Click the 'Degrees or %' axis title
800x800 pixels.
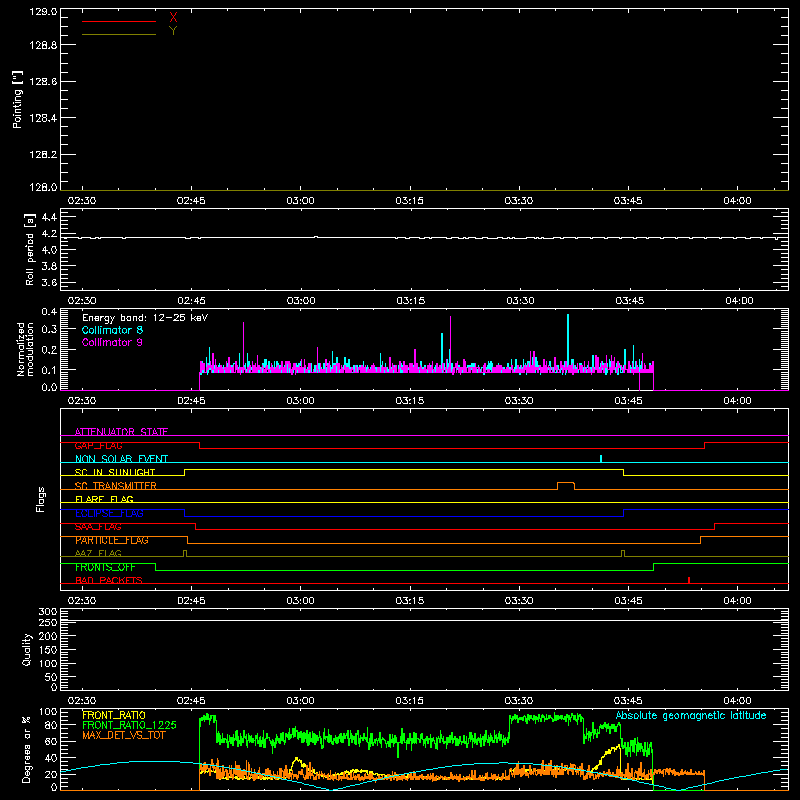[27, 749]
